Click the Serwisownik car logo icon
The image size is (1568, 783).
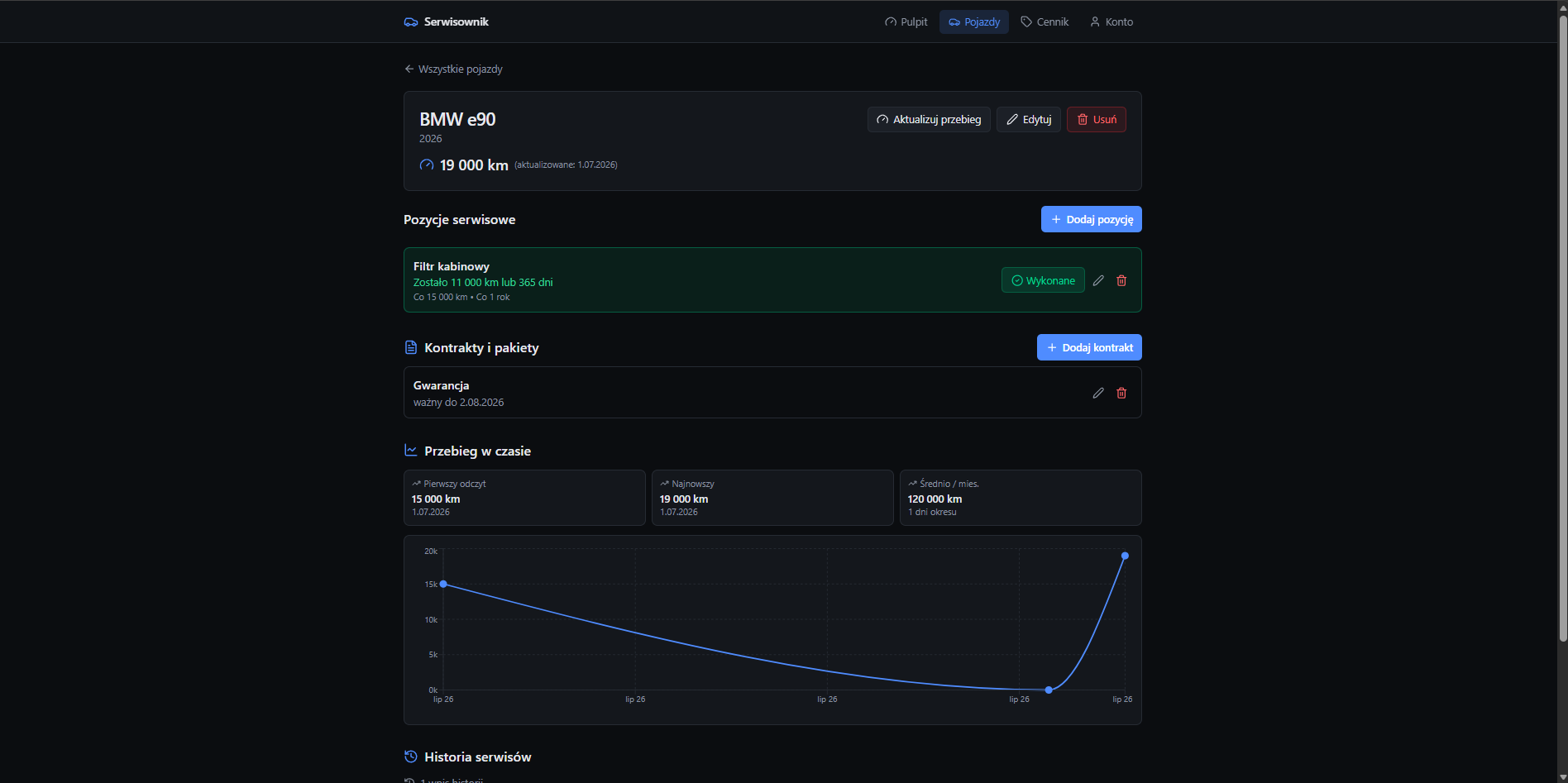pyautogui.click(x=411, y=22)
